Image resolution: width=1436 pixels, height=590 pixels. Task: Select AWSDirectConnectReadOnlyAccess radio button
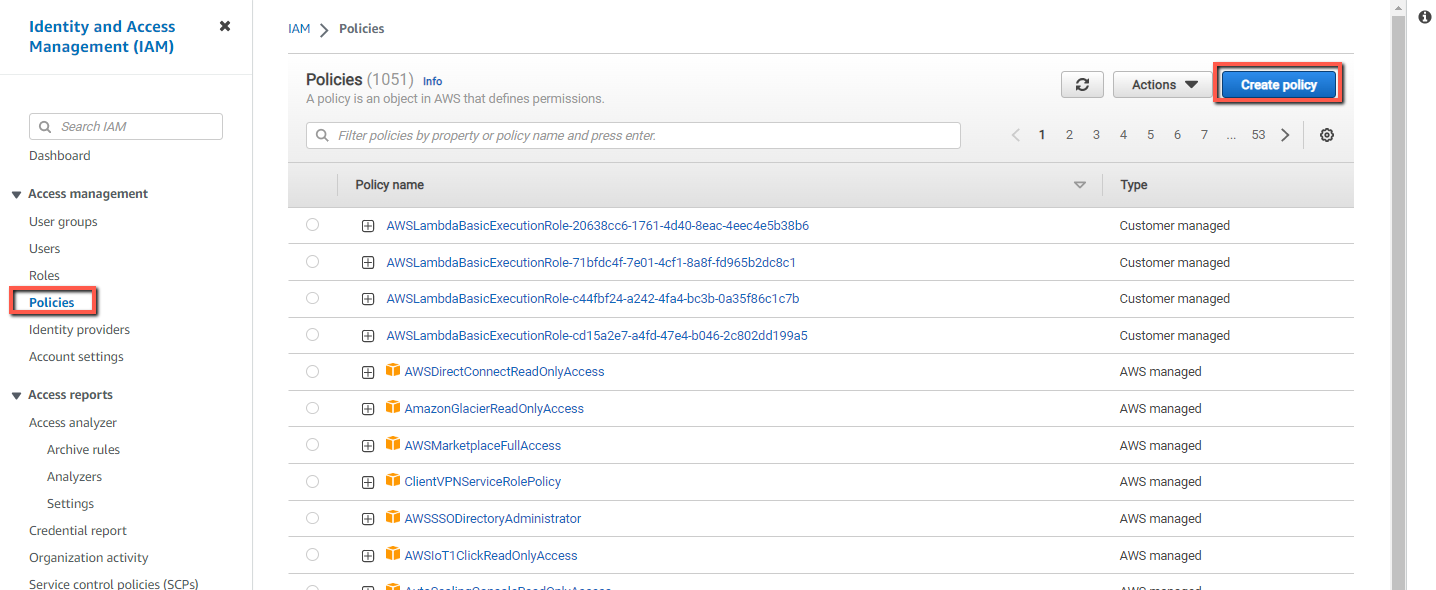(x=312, y=371)
